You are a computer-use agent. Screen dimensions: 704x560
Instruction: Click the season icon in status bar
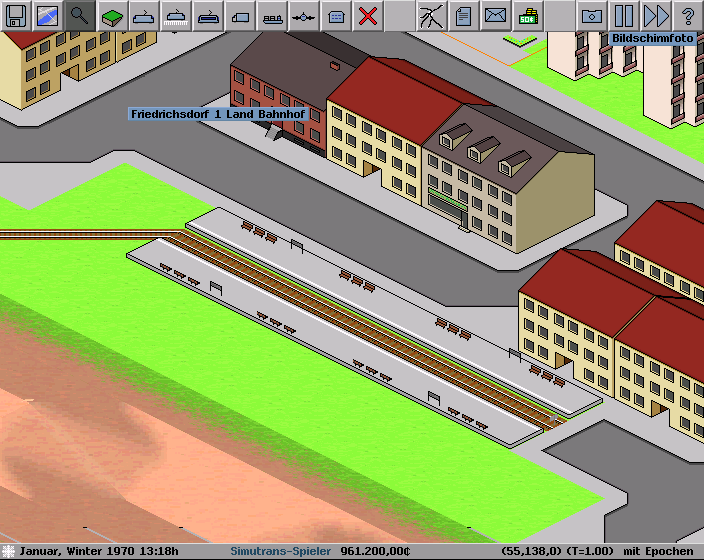click(9, 551)
